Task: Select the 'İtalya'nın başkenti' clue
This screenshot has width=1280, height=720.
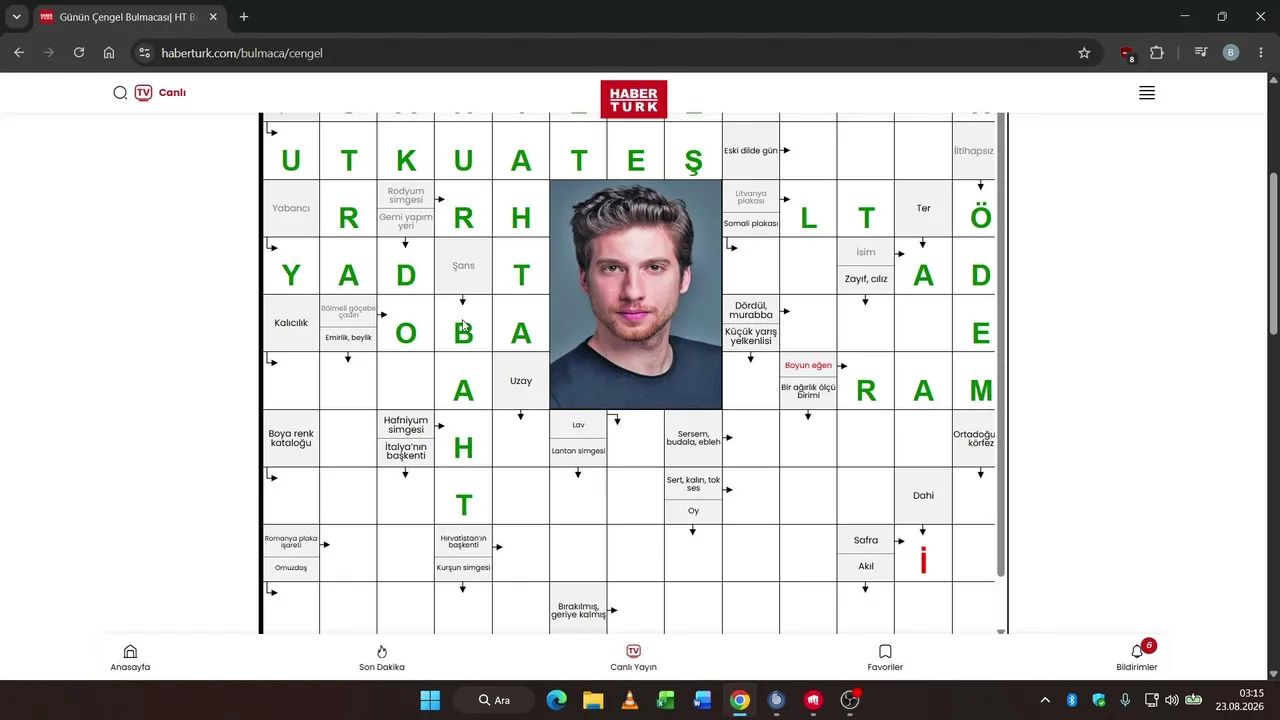Action: 406,452
